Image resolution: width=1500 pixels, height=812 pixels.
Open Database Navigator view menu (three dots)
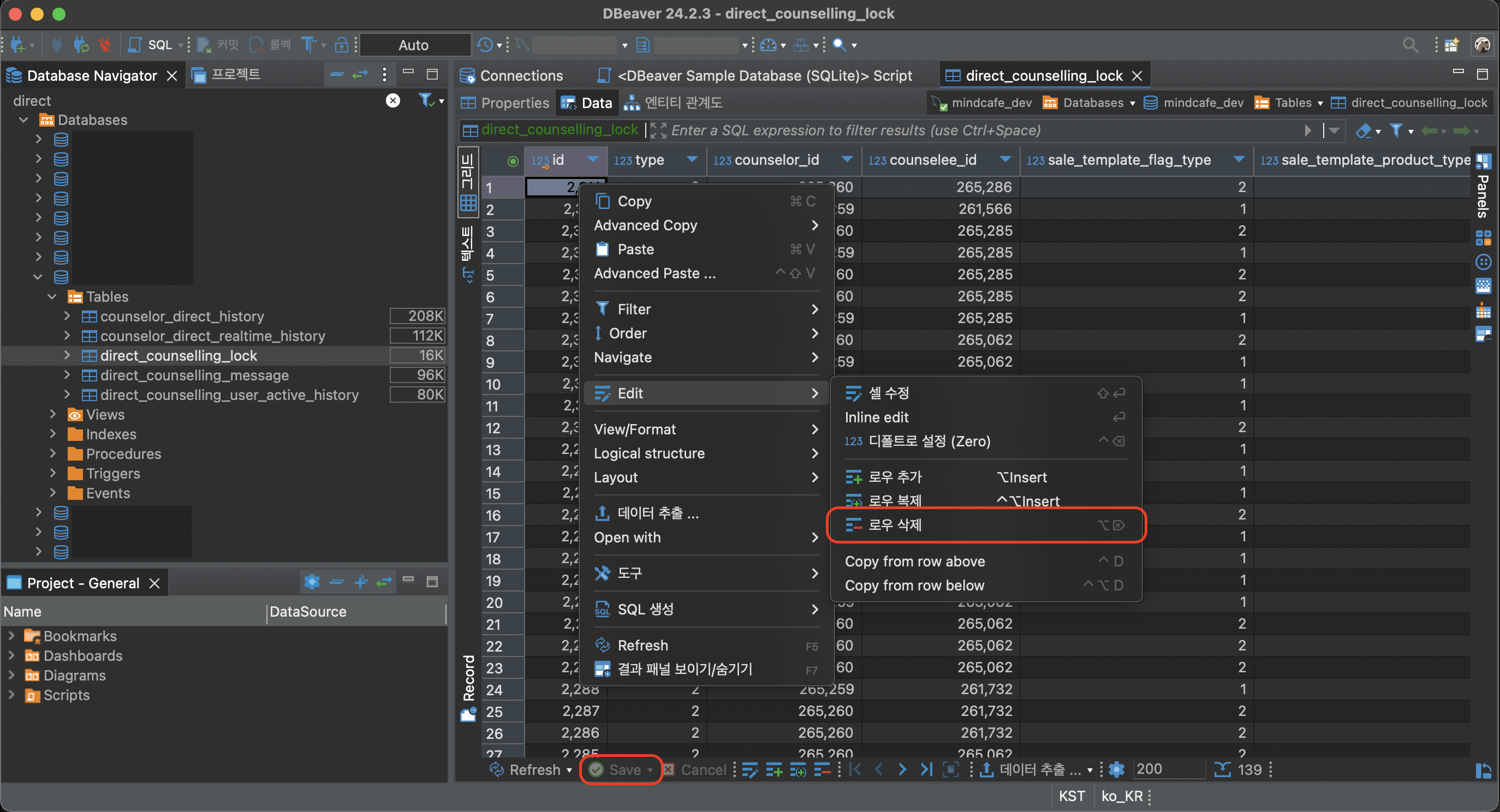[384, 75]
